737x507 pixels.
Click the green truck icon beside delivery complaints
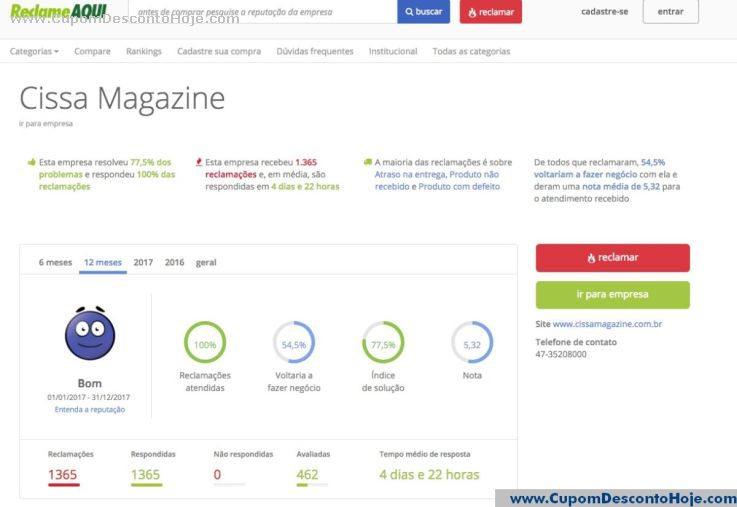tap(368, 162)
